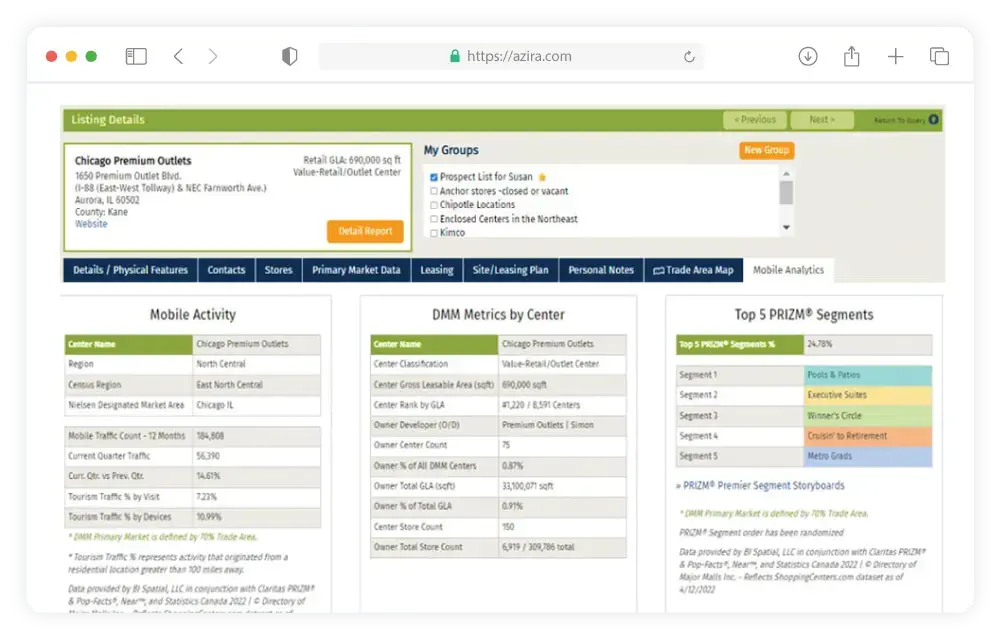Click the blue Metro Grads segment
The image size is (1000, 639).
pyautogui.click(x=867, y=456)
